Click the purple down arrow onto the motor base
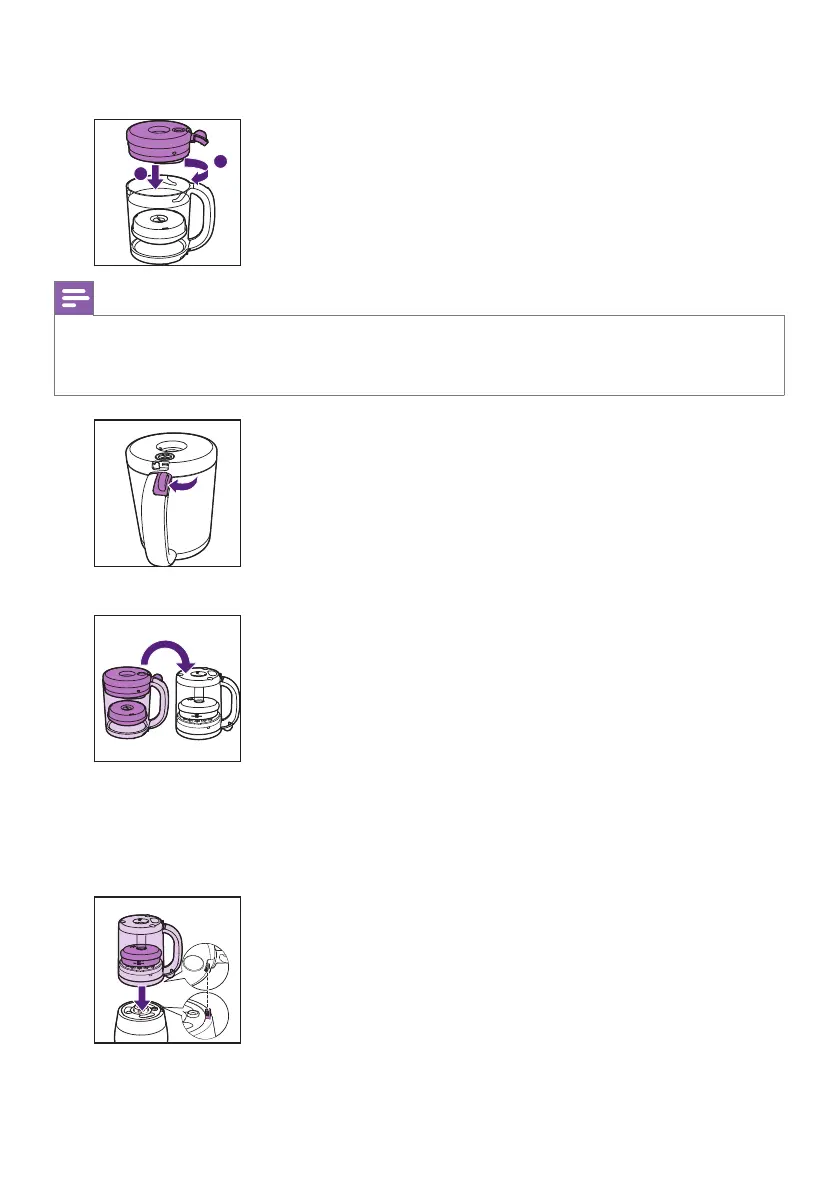This screenshot has height=1191, width=839. (x=142, y=1000)
